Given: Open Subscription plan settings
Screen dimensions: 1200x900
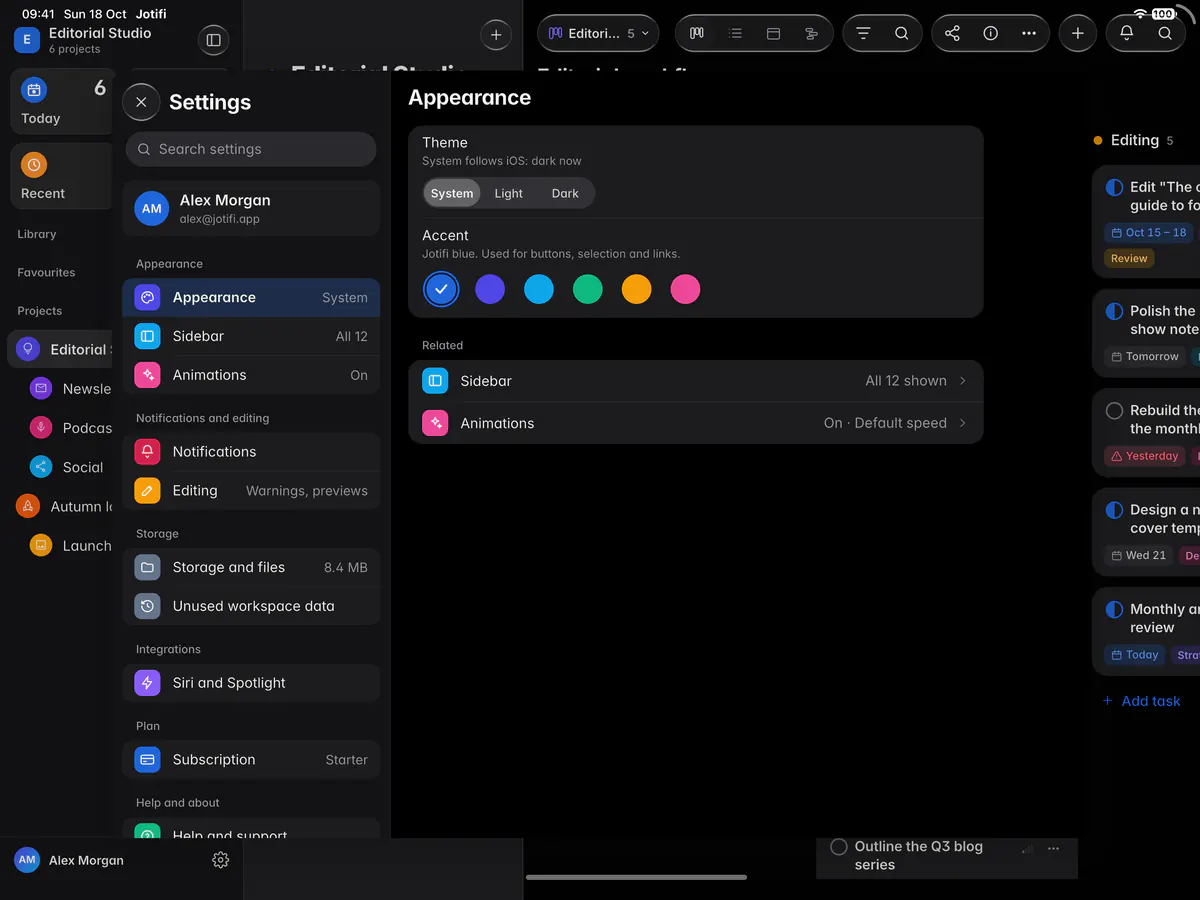Looking at the screenshot, I should point(251,760).
